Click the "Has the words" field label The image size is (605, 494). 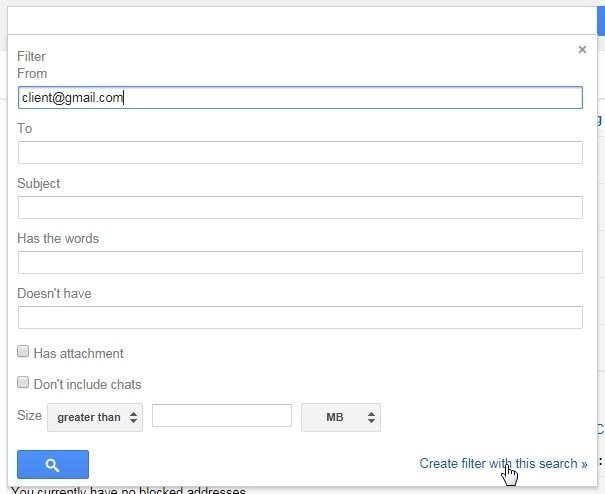pos(58,238)
